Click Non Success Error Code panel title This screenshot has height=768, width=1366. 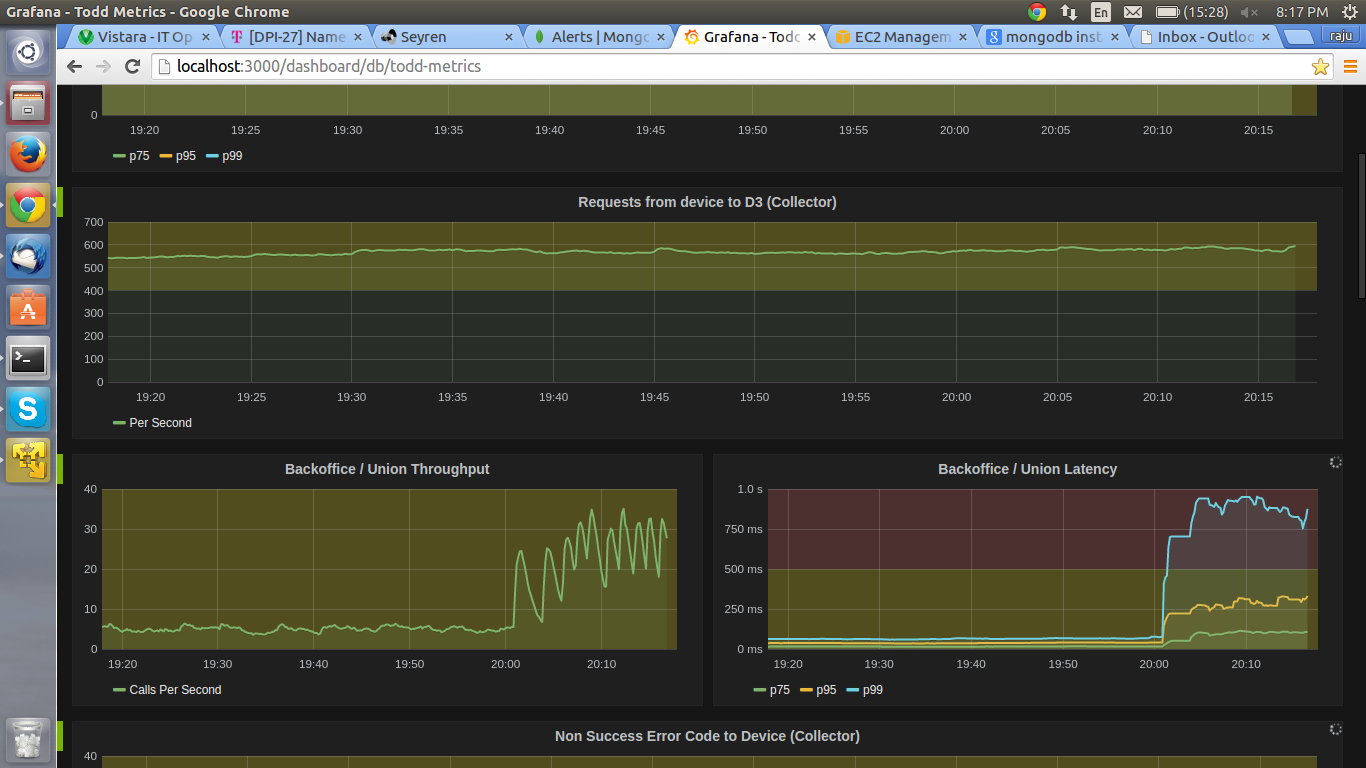(707, 736)
